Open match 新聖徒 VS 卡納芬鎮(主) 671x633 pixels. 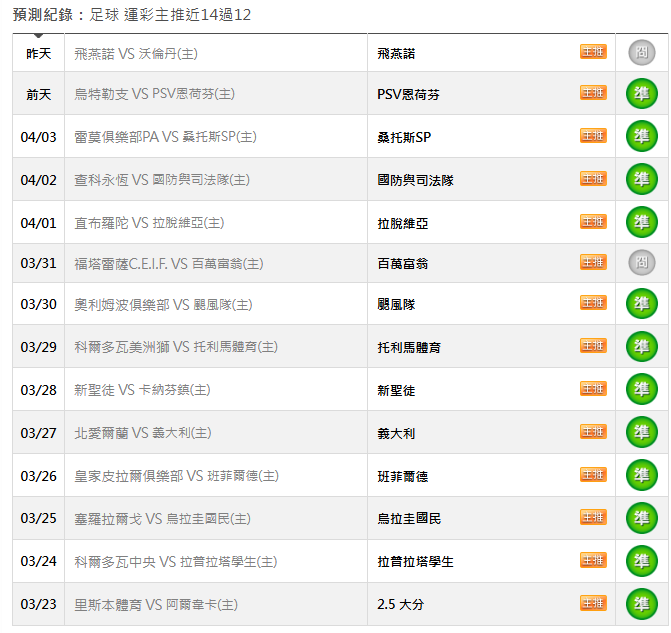(x=142, y=390)
